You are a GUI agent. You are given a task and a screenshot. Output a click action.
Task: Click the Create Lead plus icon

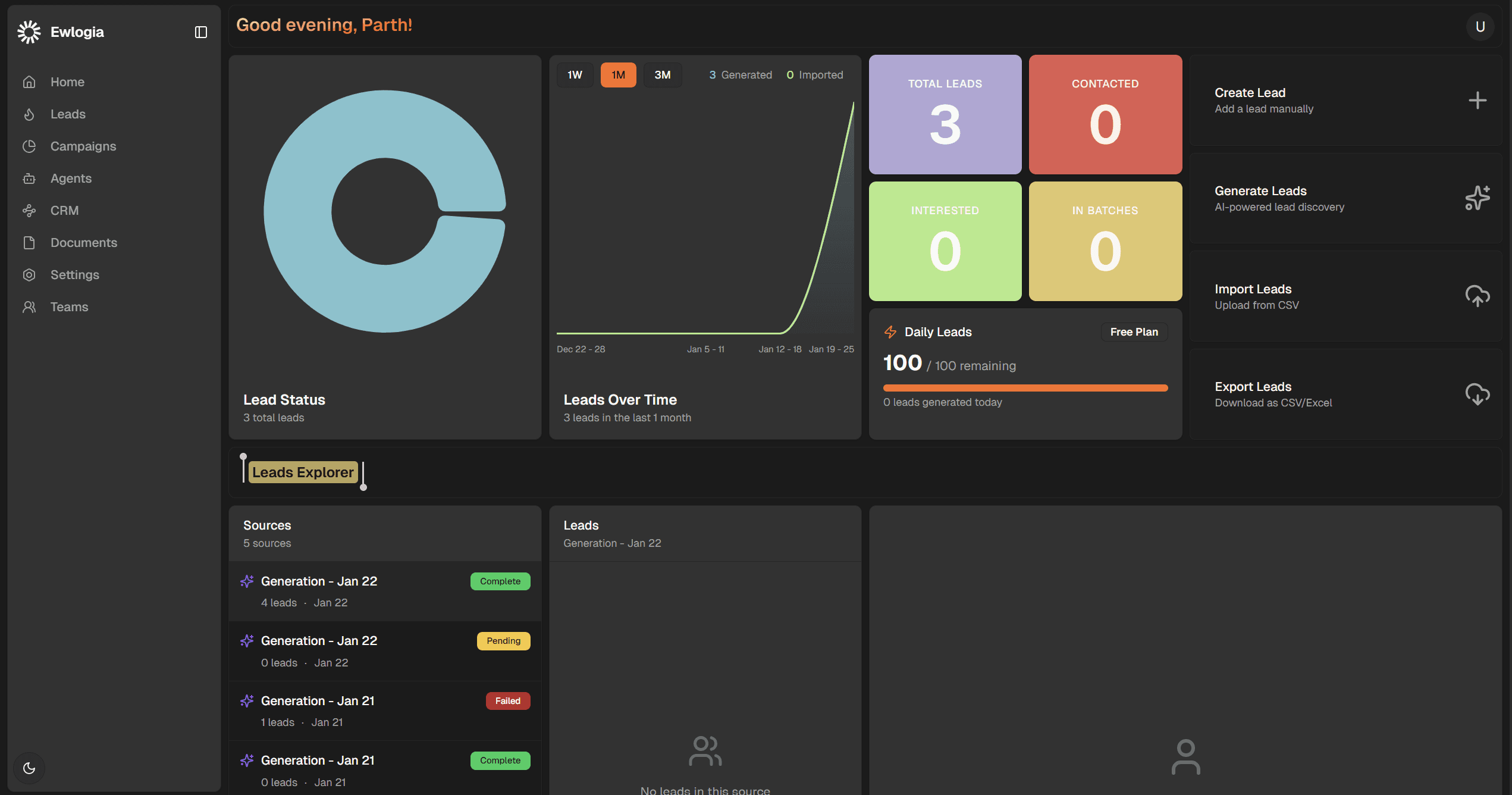tap(1477, 101)
